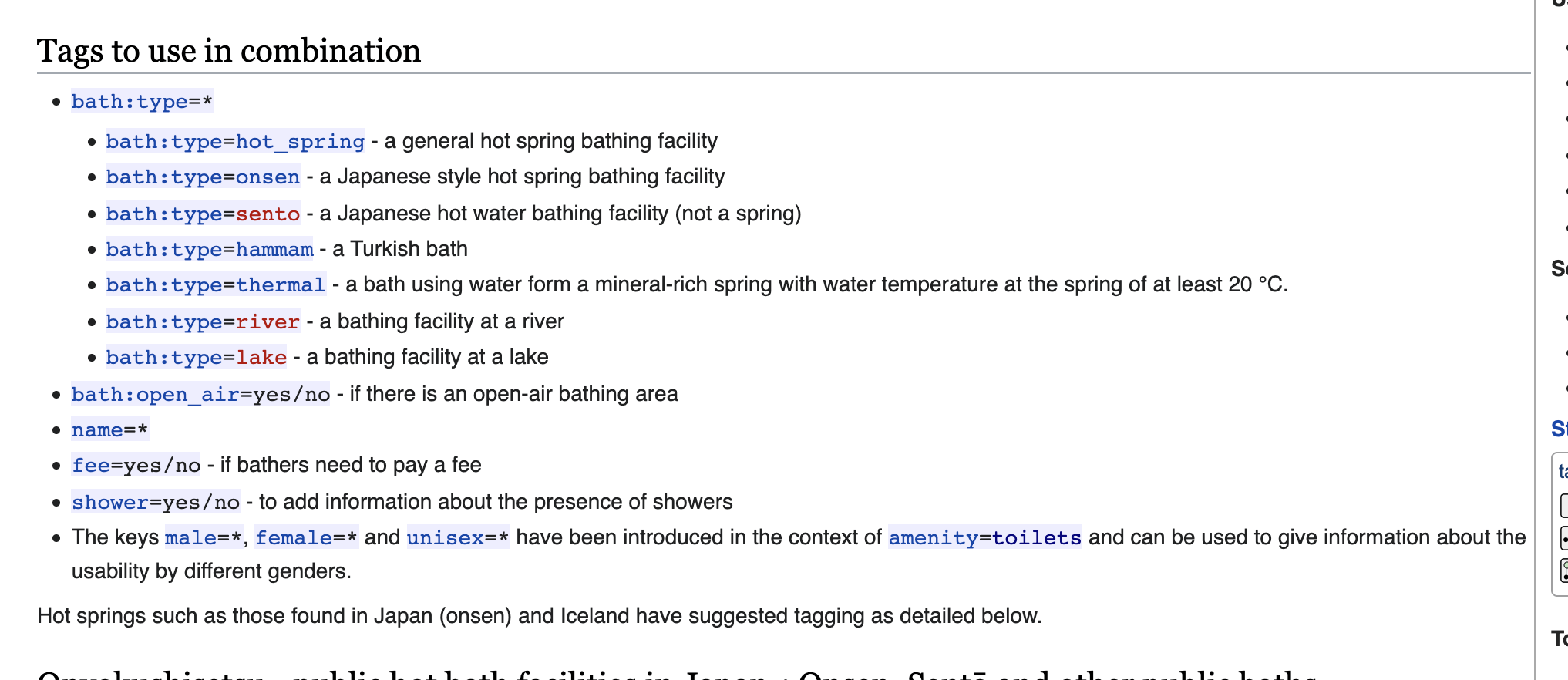
Task: Open the red lake value link
Action: click(x=261, y=358)
